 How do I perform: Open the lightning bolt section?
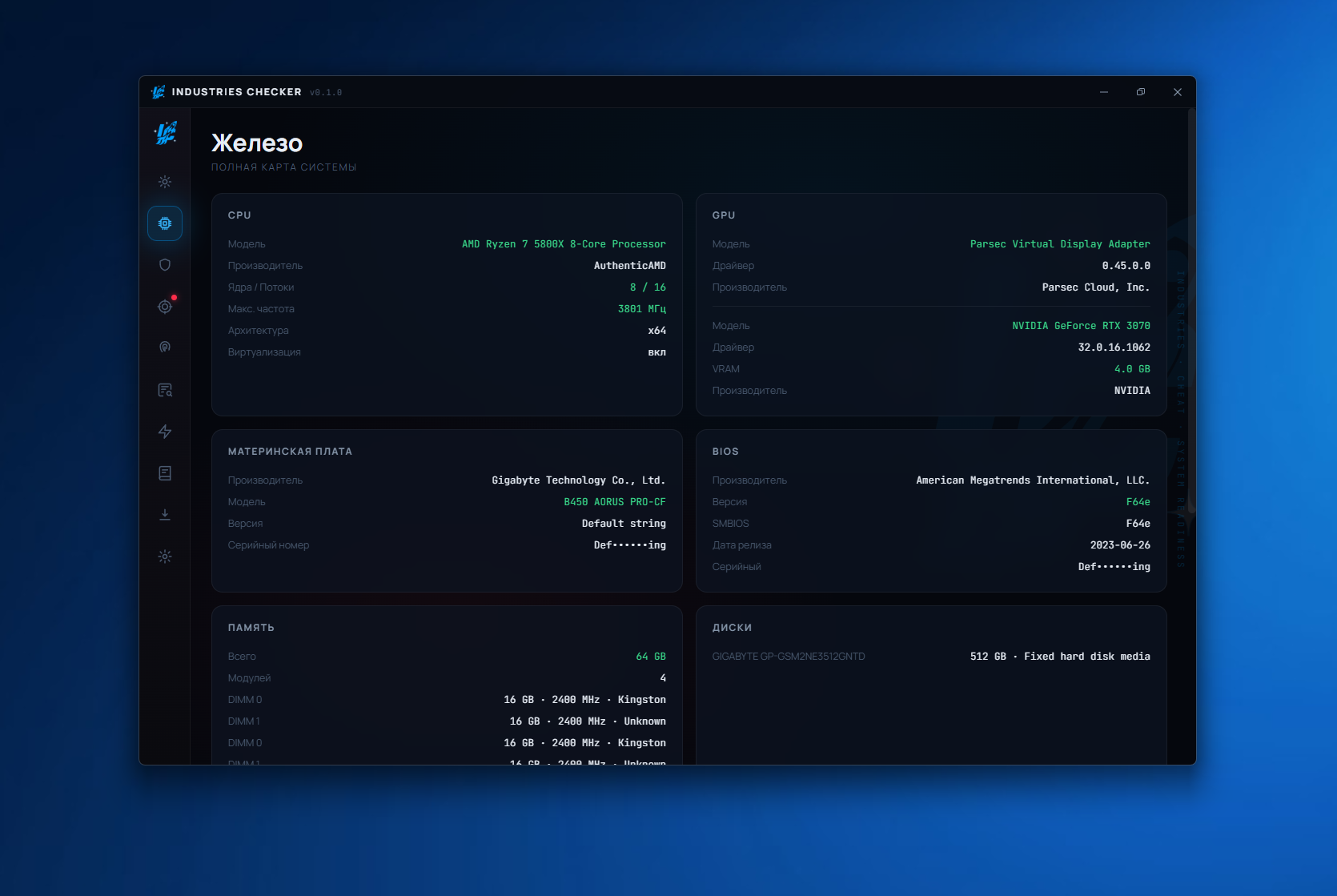165,432
